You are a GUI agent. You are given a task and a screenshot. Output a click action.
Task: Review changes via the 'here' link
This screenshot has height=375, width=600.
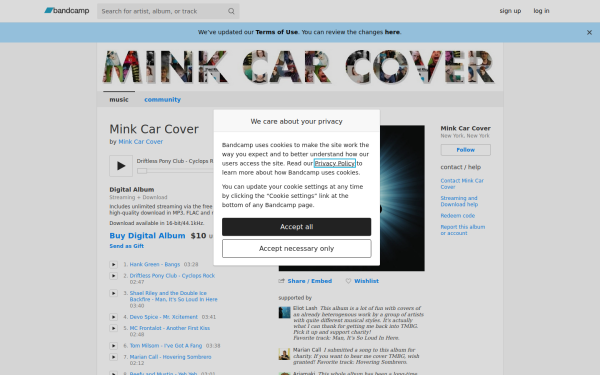[392, 32]
